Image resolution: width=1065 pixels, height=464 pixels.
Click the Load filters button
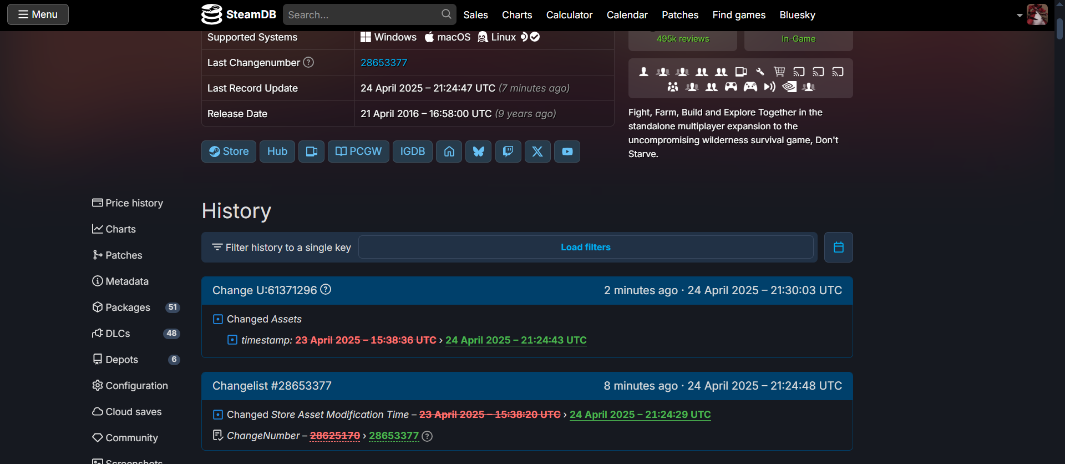(585, 247)
